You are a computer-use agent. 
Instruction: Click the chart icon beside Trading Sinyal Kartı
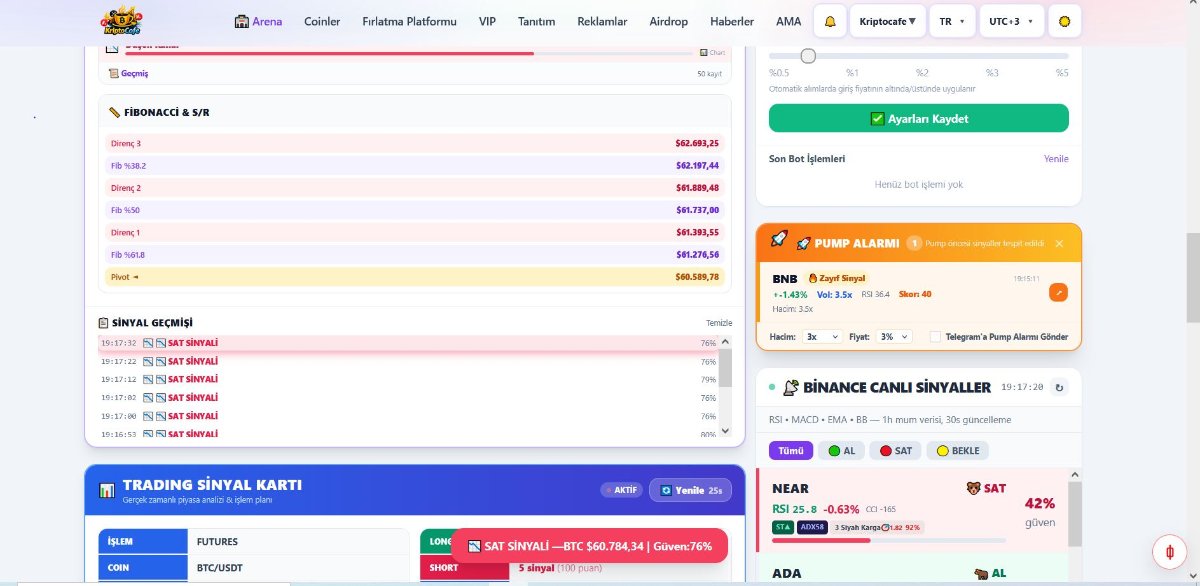point(107,490)
